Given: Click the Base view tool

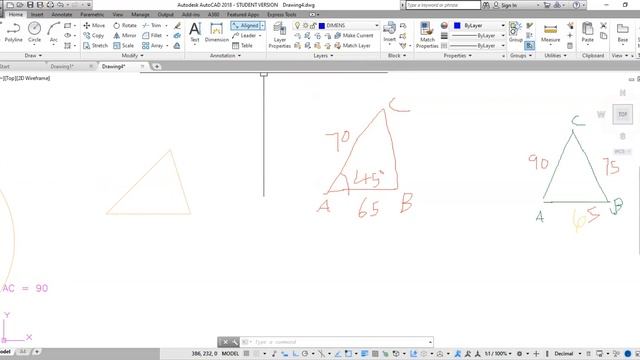Looking at the screenshot, I should click(622, 33).
